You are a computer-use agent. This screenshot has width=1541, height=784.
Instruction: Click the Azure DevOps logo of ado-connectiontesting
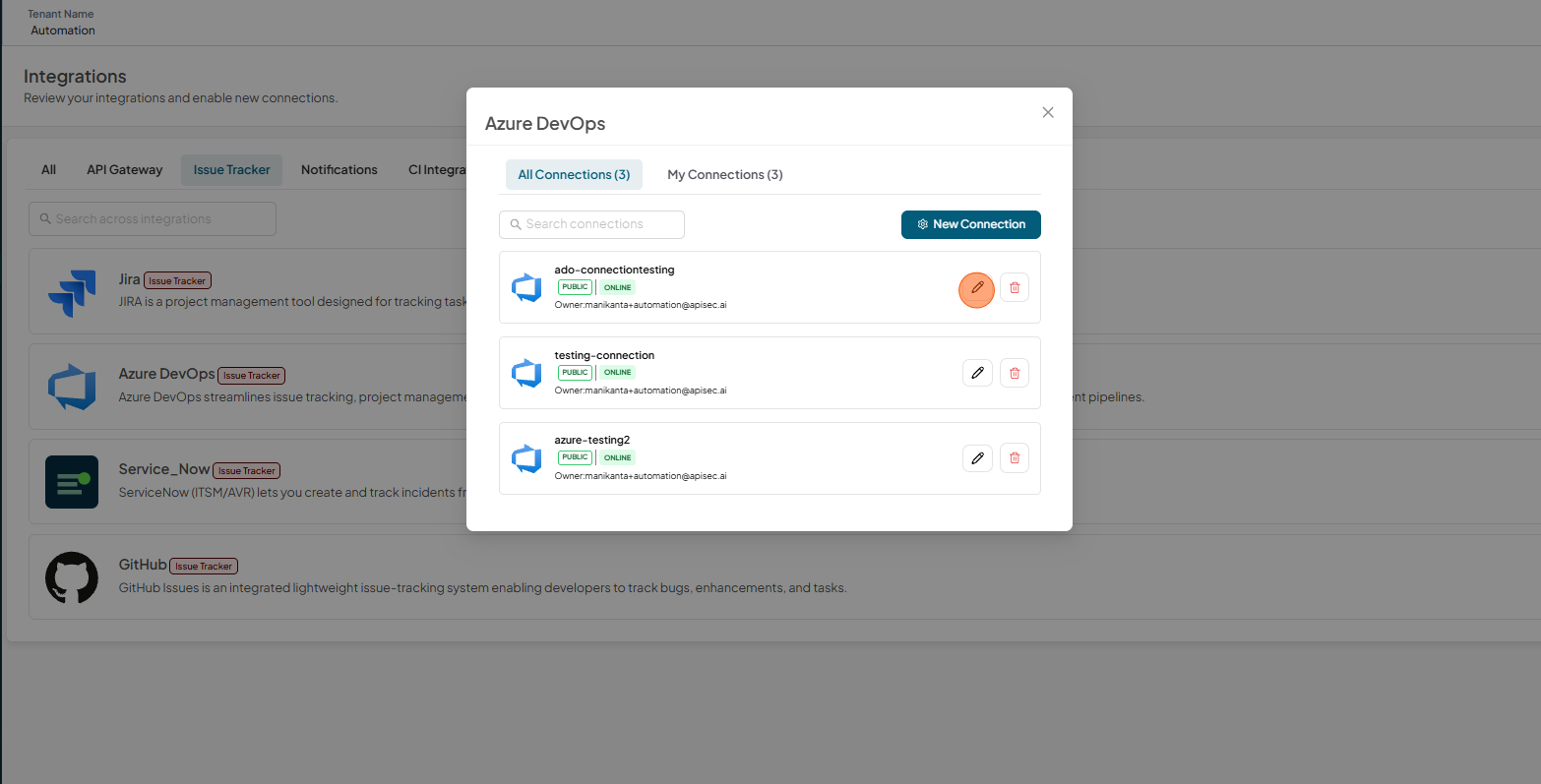pos(526,287)
